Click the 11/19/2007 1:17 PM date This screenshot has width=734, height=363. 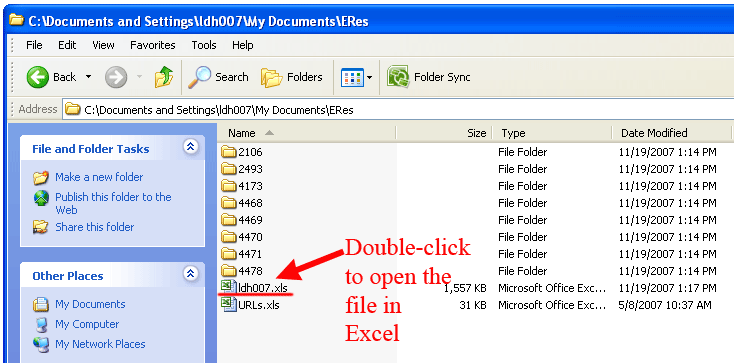point(668,288)
